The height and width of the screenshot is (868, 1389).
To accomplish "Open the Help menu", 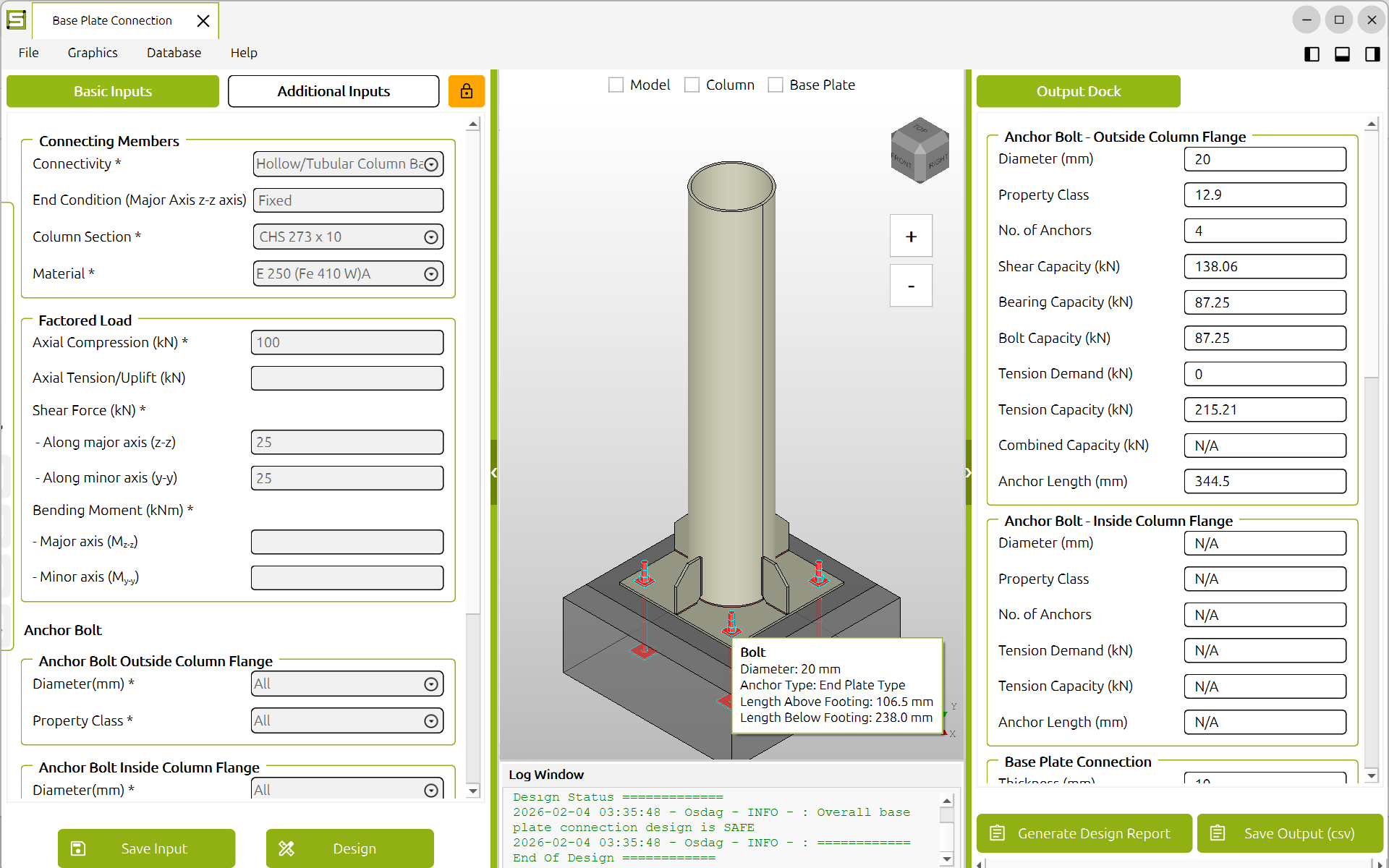I will pyautogui.click(x=244, y=53).
